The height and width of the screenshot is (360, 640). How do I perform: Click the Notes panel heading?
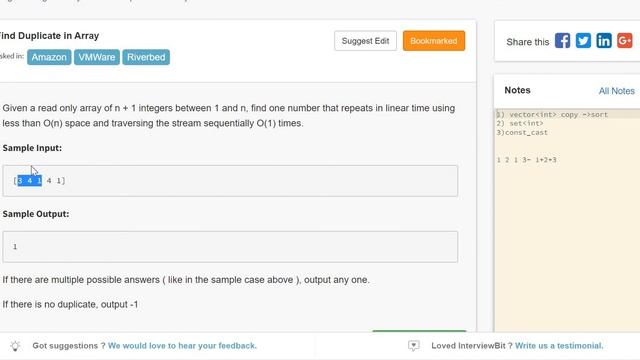[517, 90]
